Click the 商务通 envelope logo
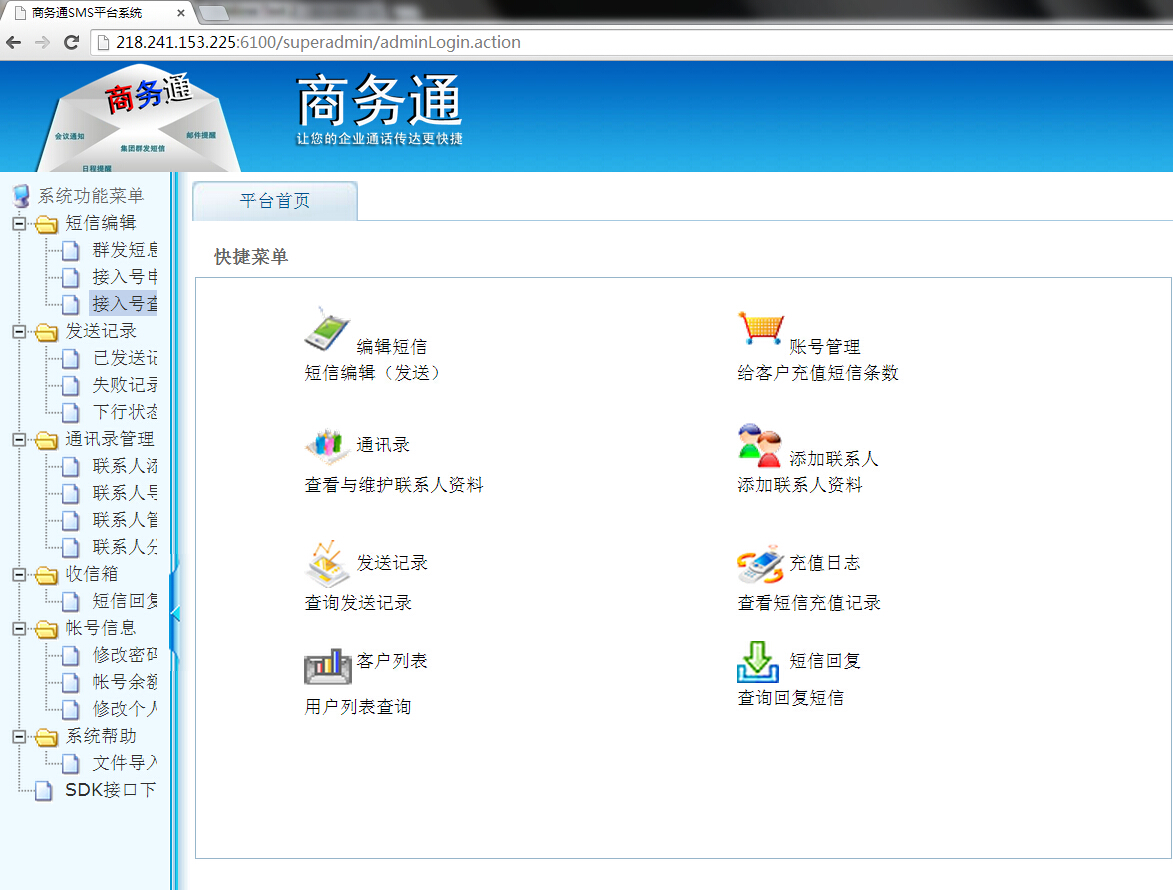Image resolution: width=1173 pixels, height=890 pixels. (139, 120)
